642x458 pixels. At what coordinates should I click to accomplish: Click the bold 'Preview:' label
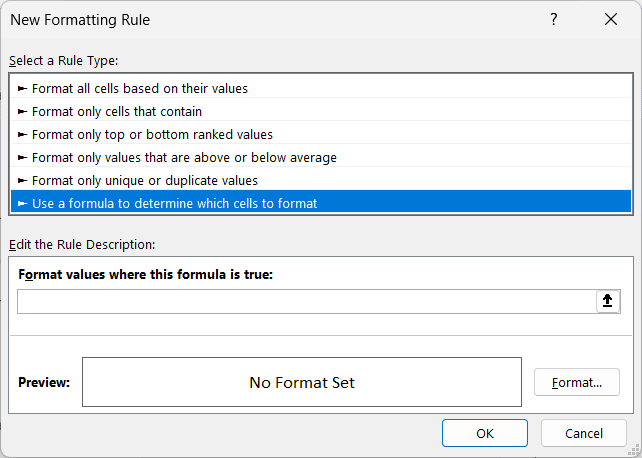[x=44, y=382]
